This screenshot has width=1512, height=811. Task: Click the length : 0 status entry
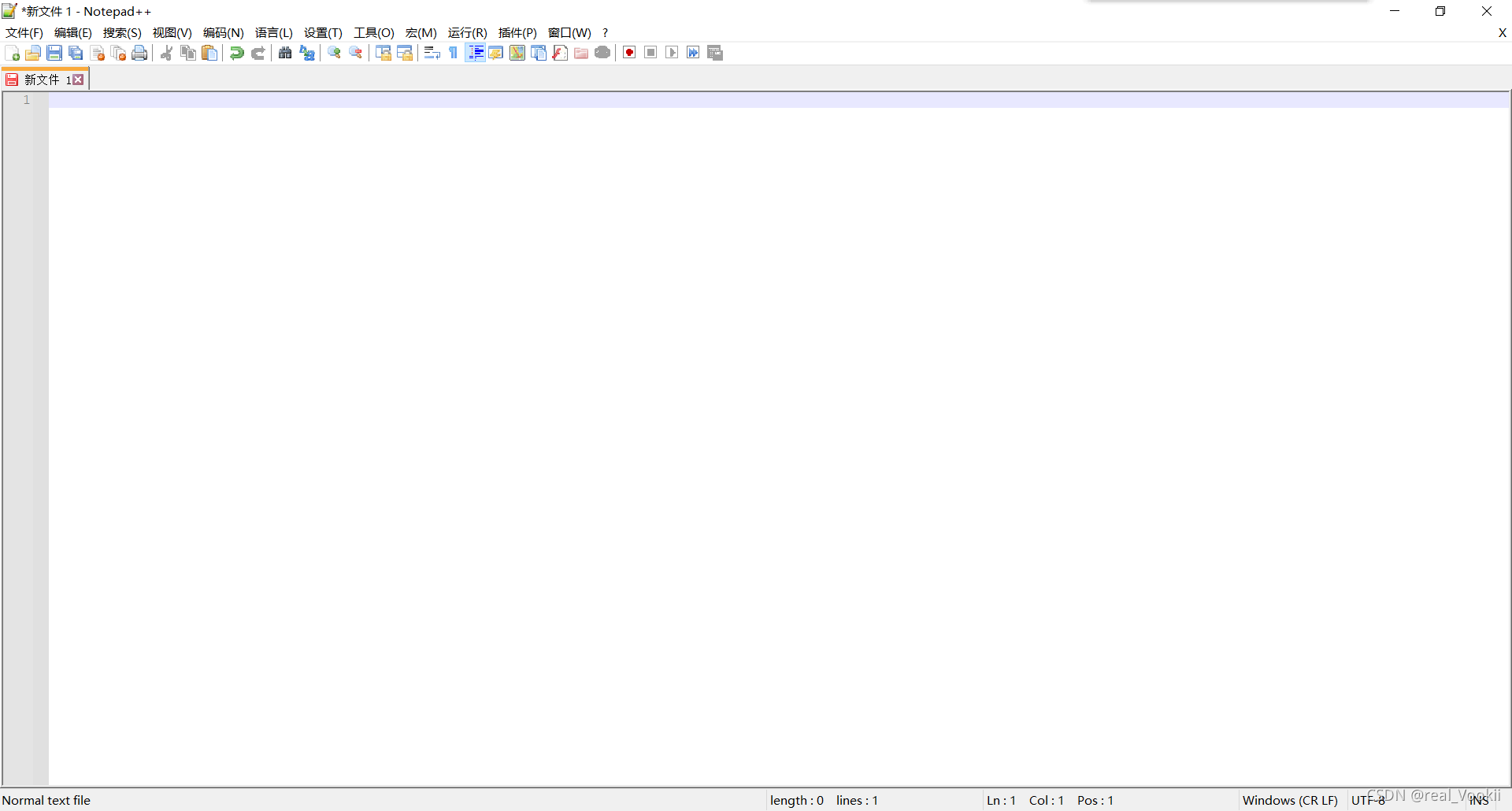point(797,800)
